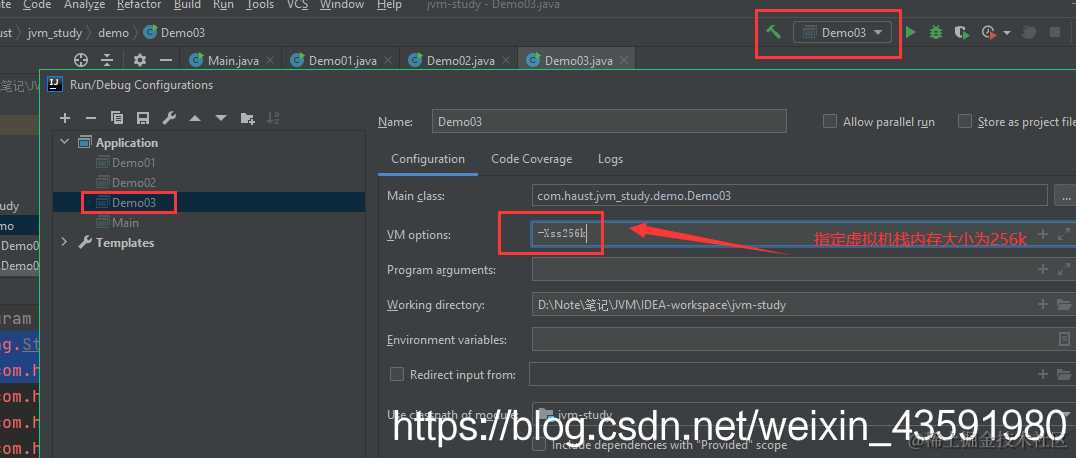This screenshot has height=458, width=1076.
Task: Open the Build menu
Action: pos(187,5)
